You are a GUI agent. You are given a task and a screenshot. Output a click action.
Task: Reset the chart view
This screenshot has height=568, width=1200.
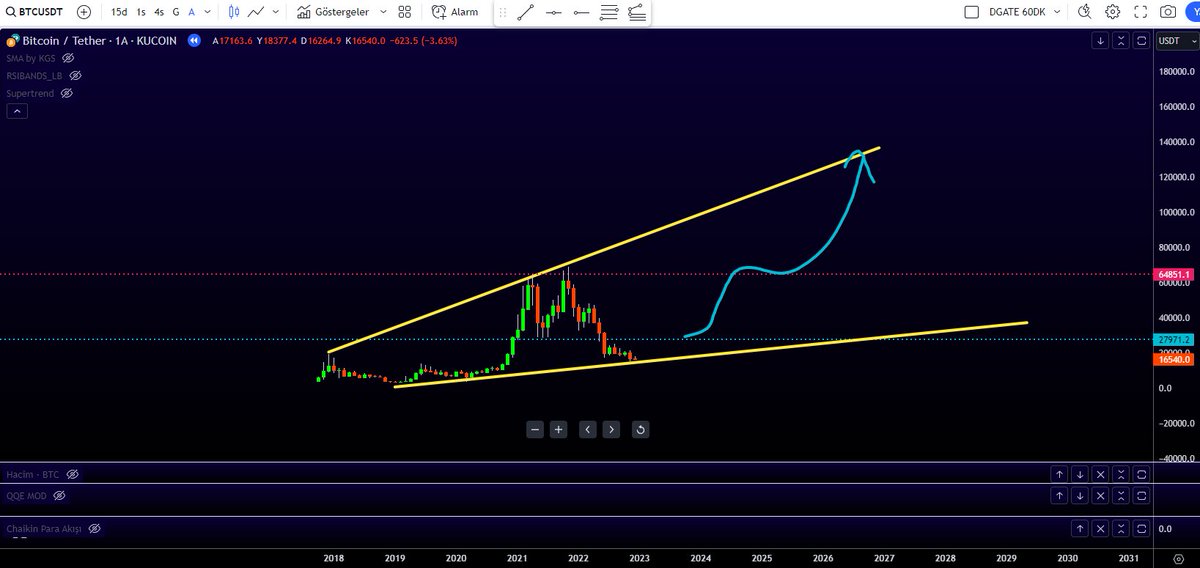[x=640, y=429]
